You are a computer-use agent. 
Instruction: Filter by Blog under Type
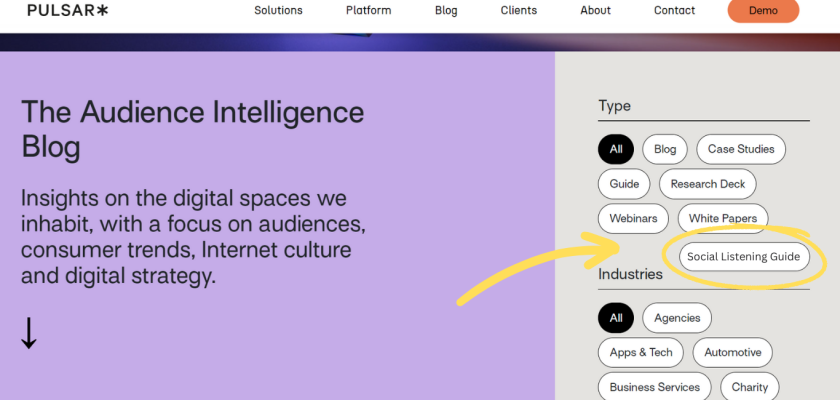click(x=665, y=150)
